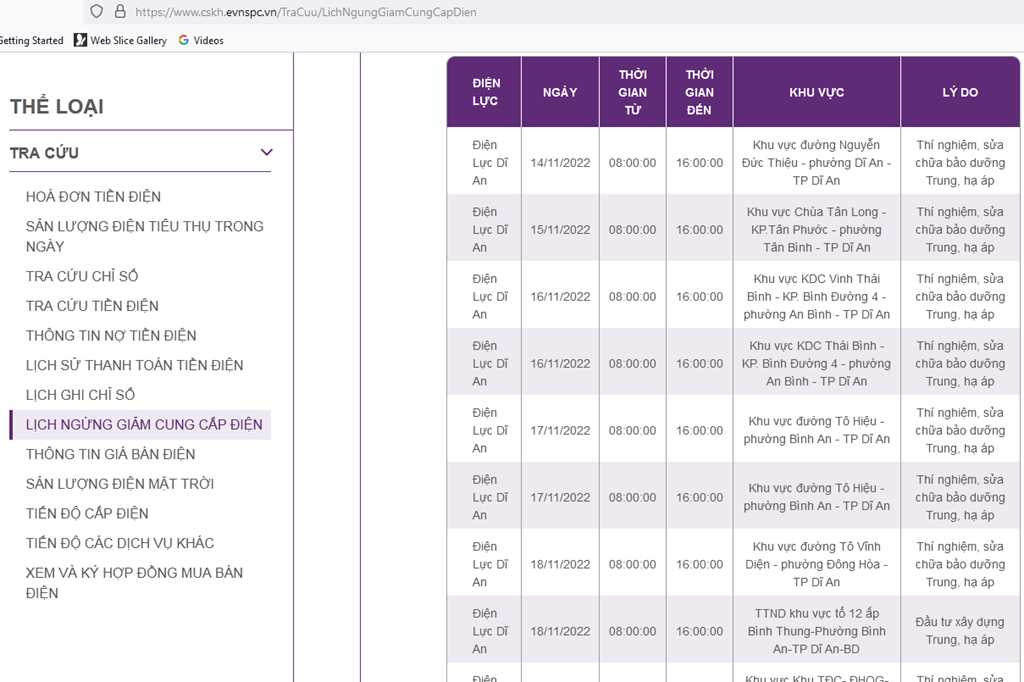Click the shield tracking protection icon
This screenshot has width=1024, height=682.
click(x=97, y=11)
